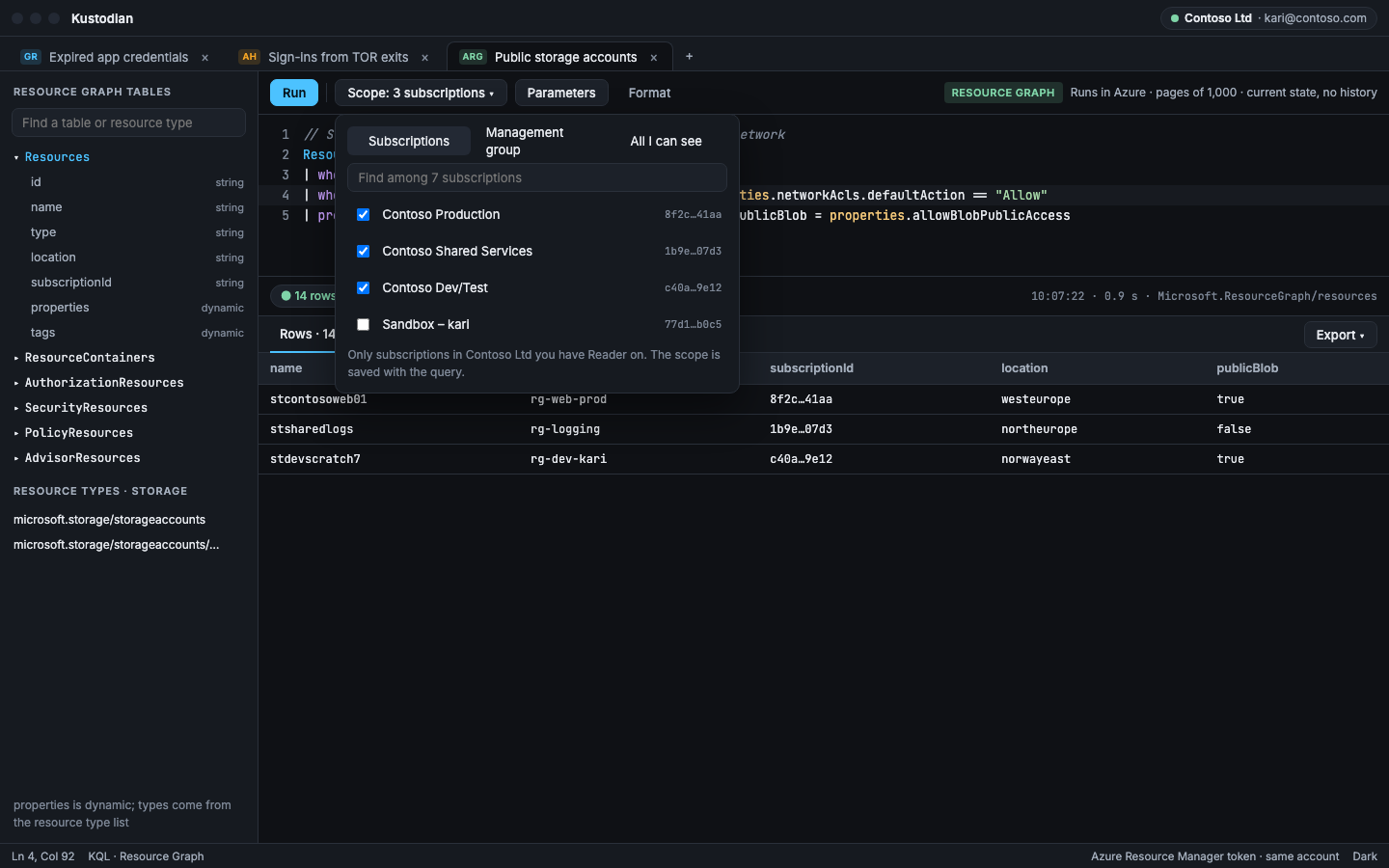Click the AH badge on second tab
1389x868 pixels.
point(250,57)
